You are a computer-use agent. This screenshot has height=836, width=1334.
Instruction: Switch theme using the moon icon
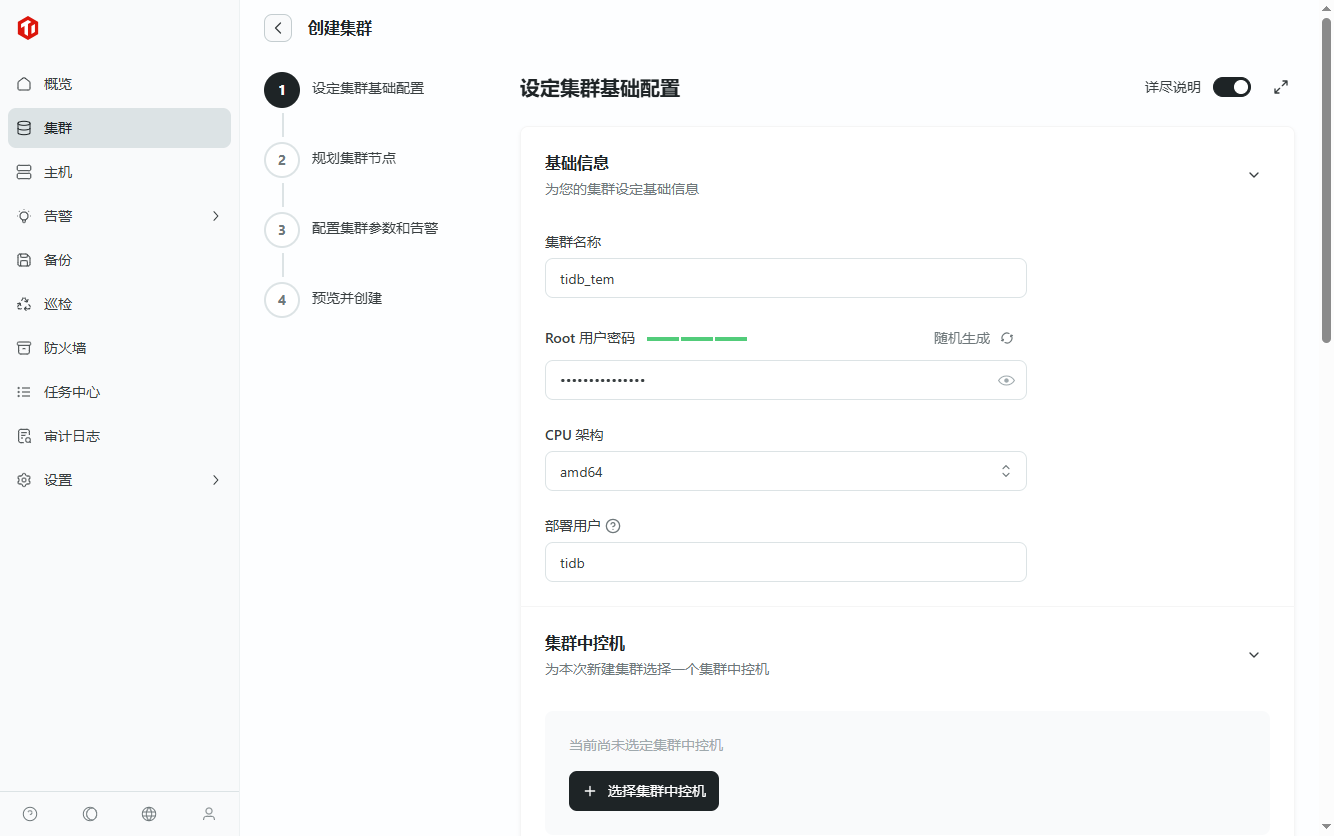point(90,814)
